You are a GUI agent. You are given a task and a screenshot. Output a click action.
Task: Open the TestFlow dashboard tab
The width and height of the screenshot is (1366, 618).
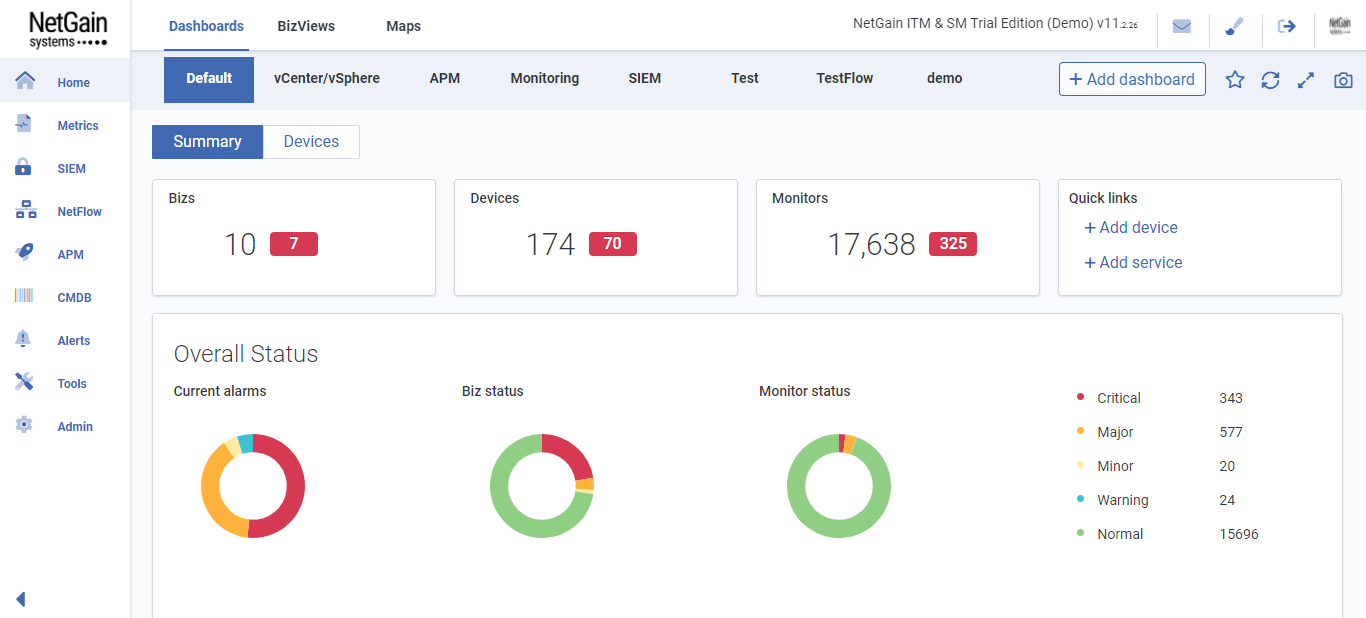(x=845, y=78)
